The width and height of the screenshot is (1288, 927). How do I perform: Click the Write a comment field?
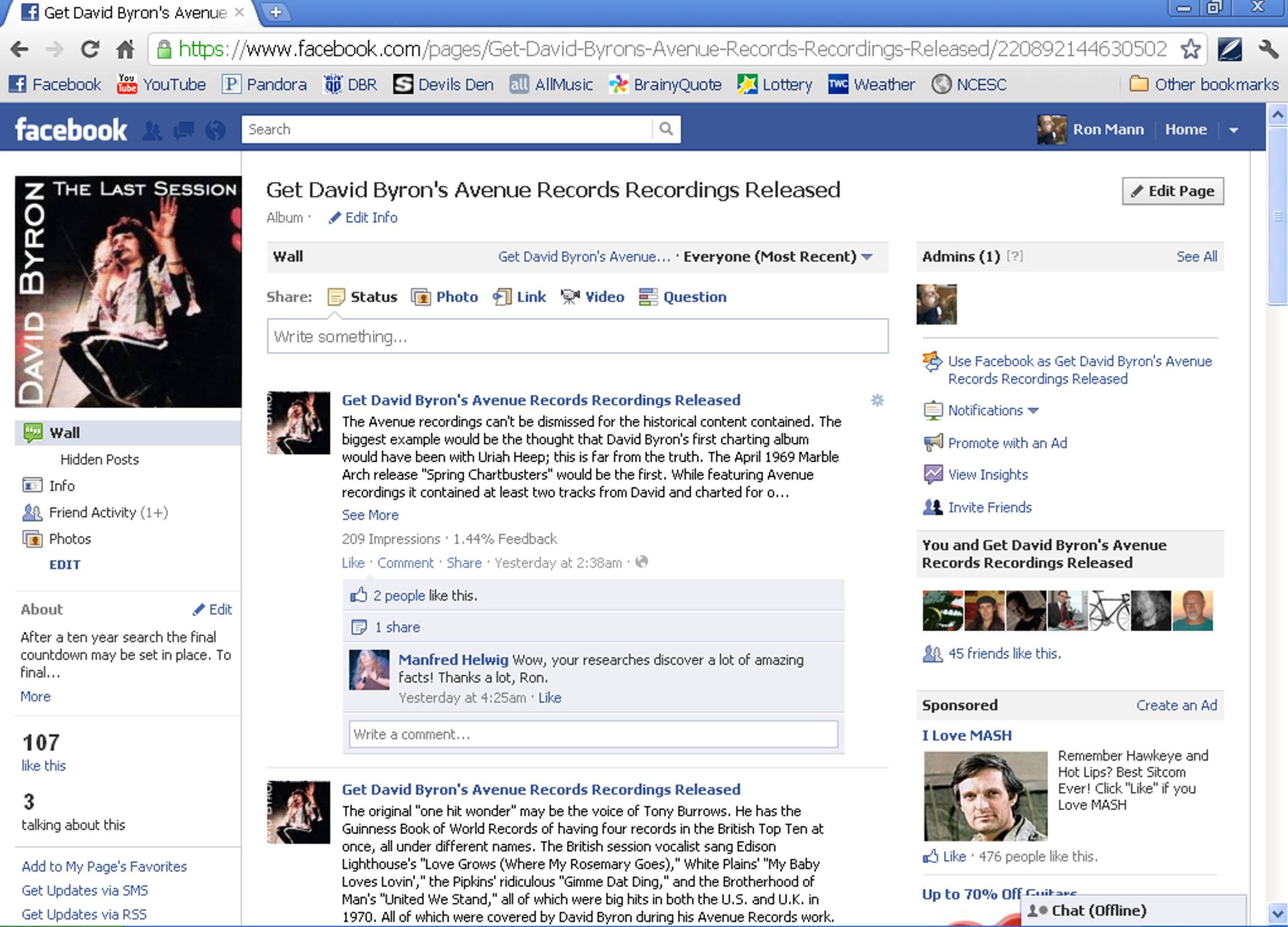(593, 734)
